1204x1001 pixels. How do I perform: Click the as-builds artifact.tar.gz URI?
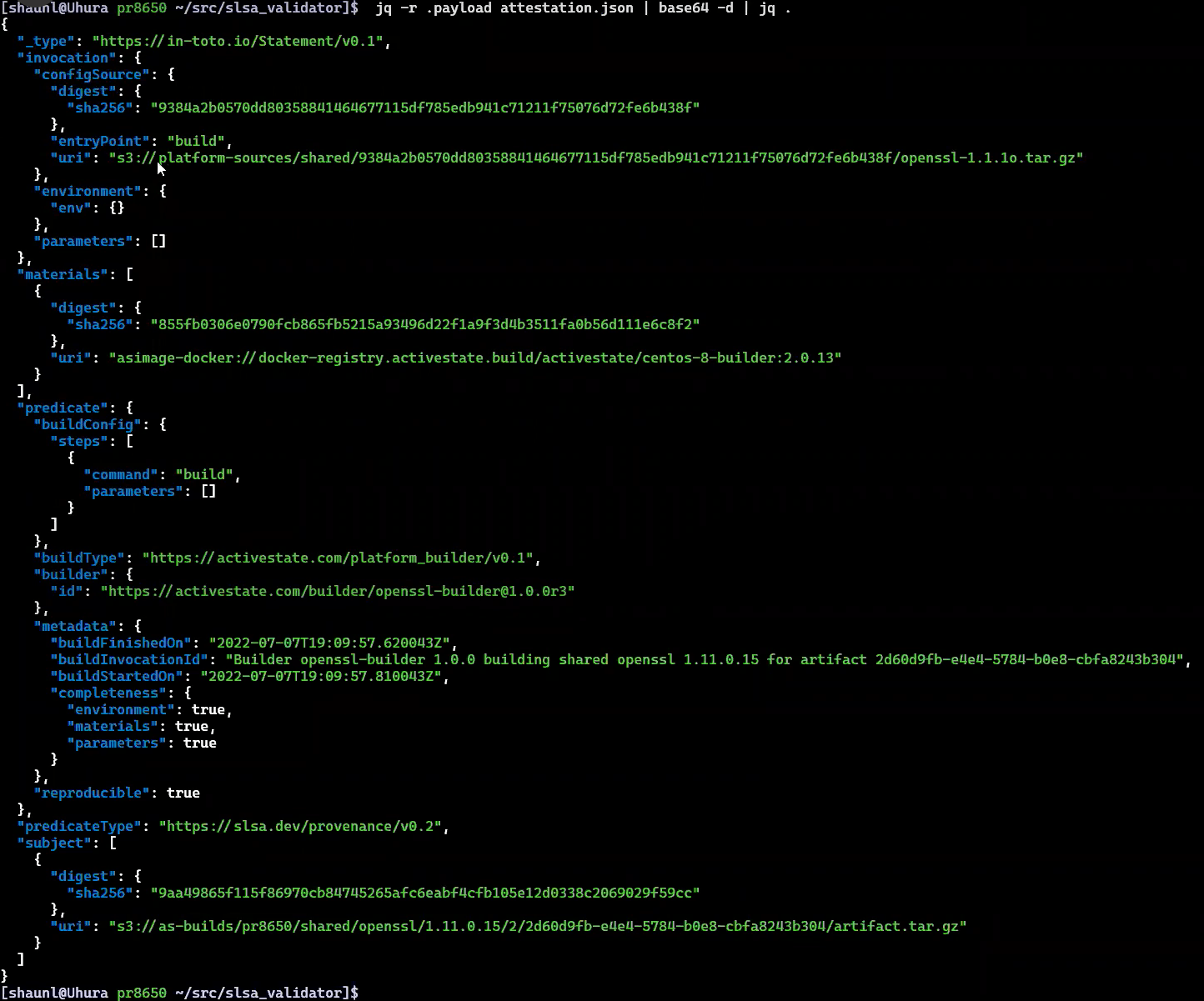point(538,925)
